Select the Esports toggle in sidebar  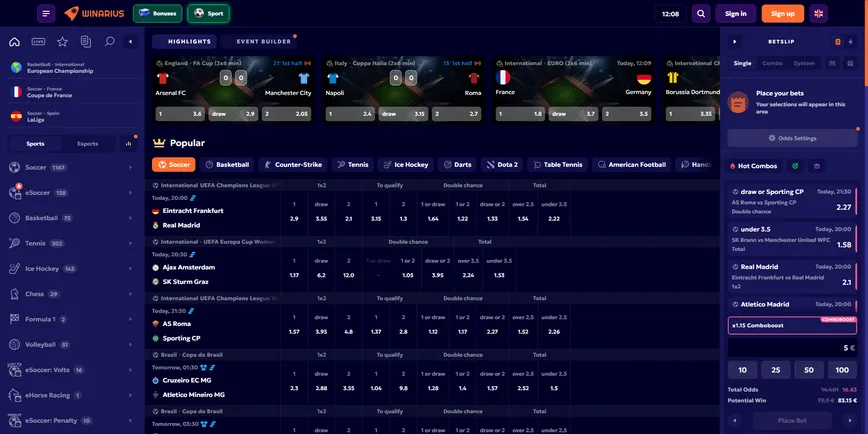click(x=88, y=144)
